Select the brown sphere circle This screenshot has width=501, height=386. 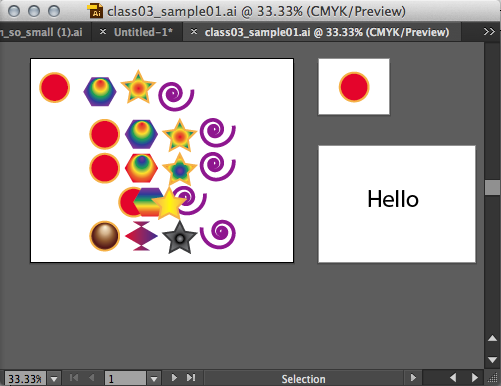pyautogui.click(x=104, y=236)
